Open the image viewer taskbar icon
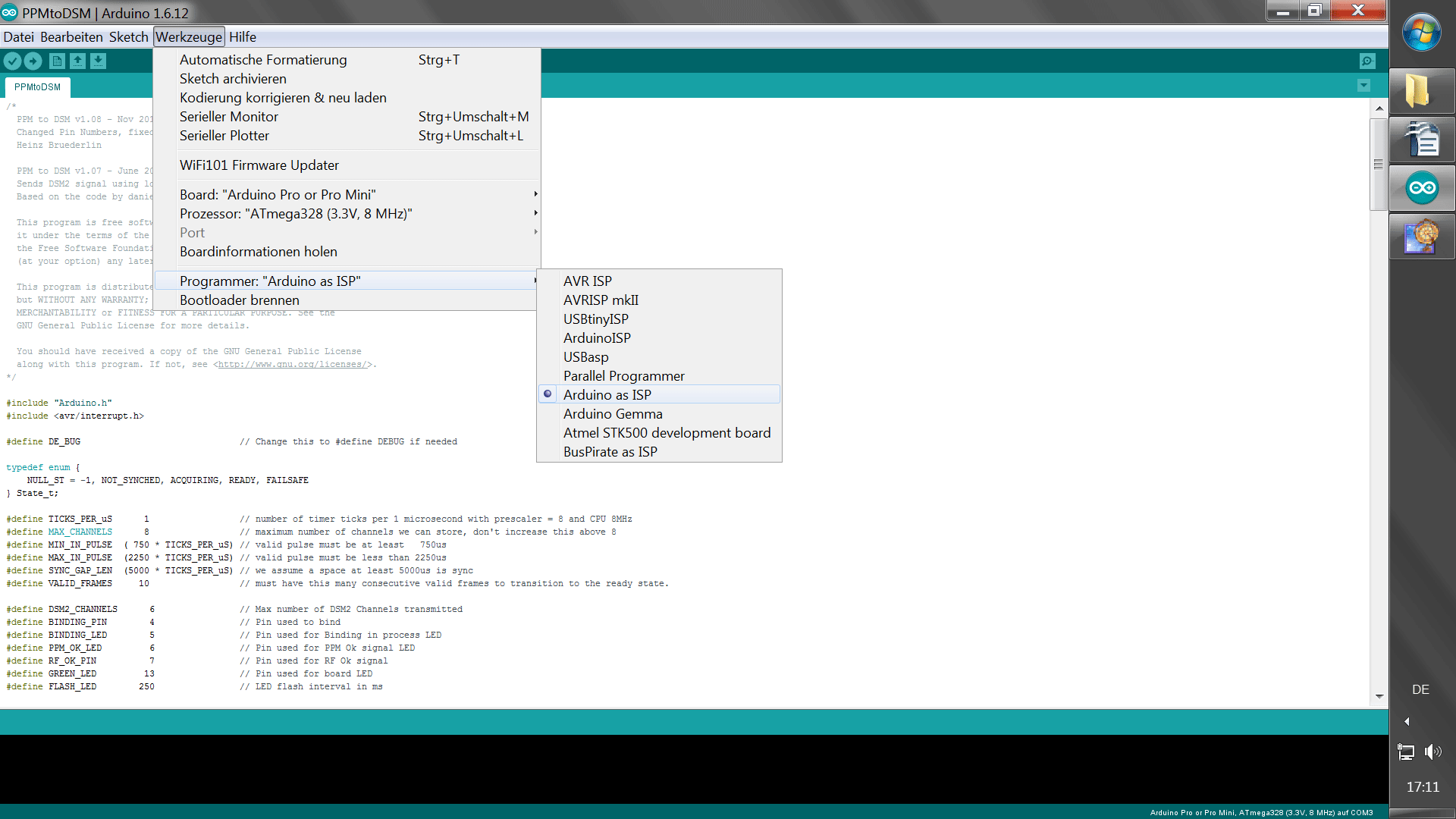 pyautogui.click(x=1422, y=237)
